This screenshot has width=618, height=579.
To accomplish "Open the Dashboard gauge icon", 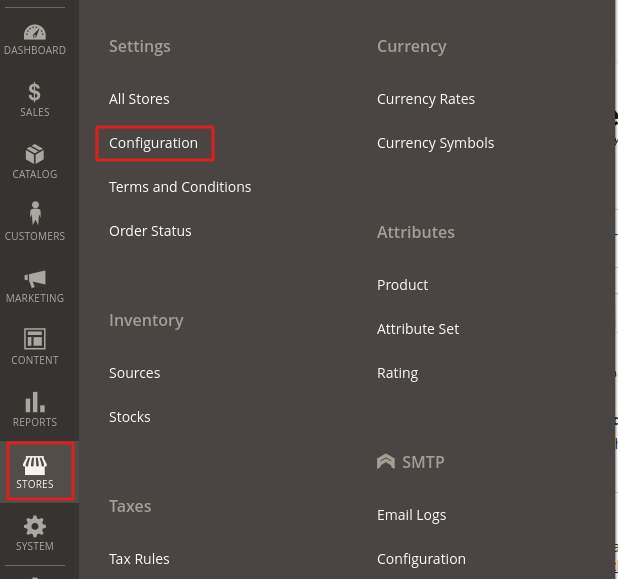I will tap(35, 33).
